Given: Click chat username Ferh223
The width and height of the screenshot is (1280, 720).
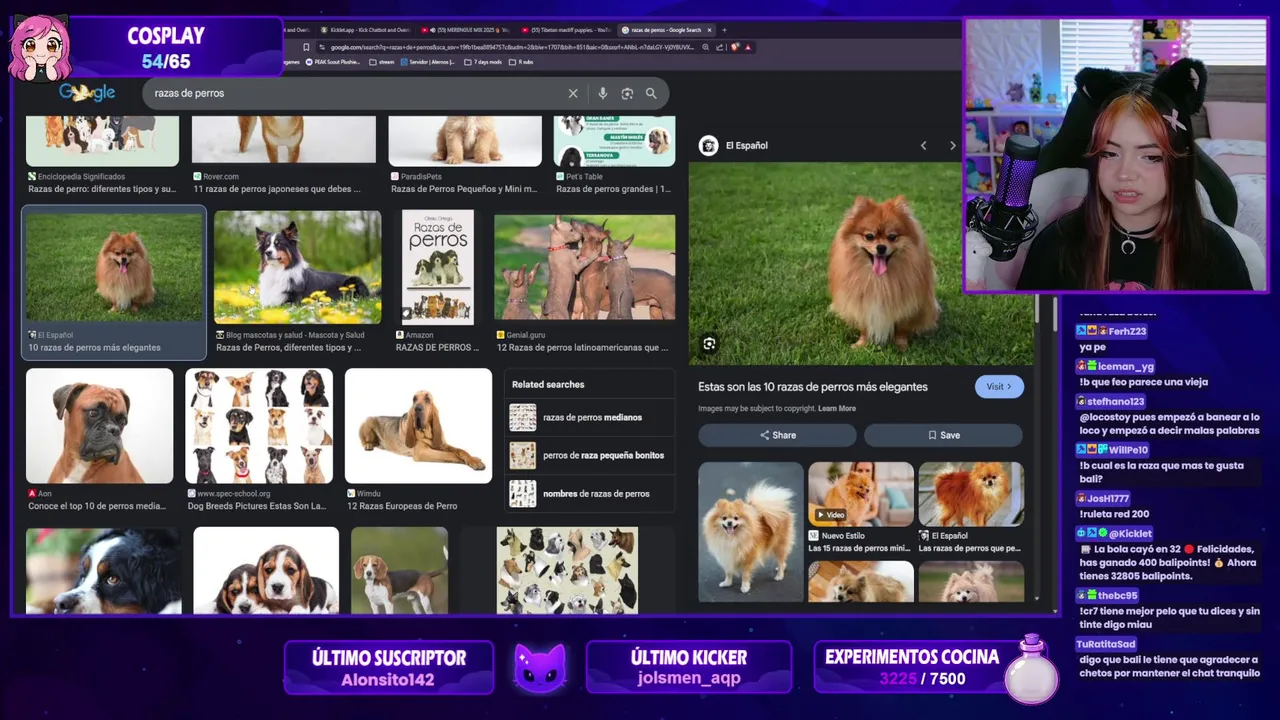Looking at the screenshot, I should [x=1127, y=331].
